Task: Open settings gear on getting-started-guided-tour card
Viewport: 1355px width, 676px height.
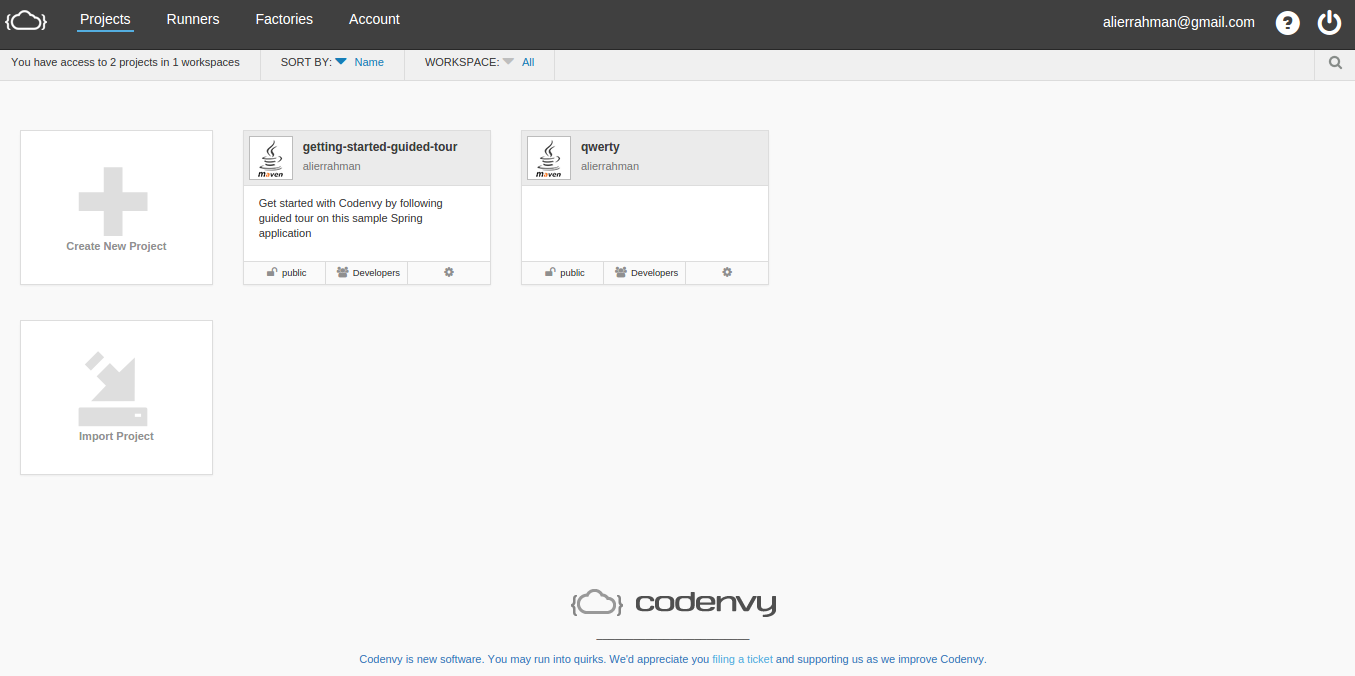Action: (x=448, y=271)
